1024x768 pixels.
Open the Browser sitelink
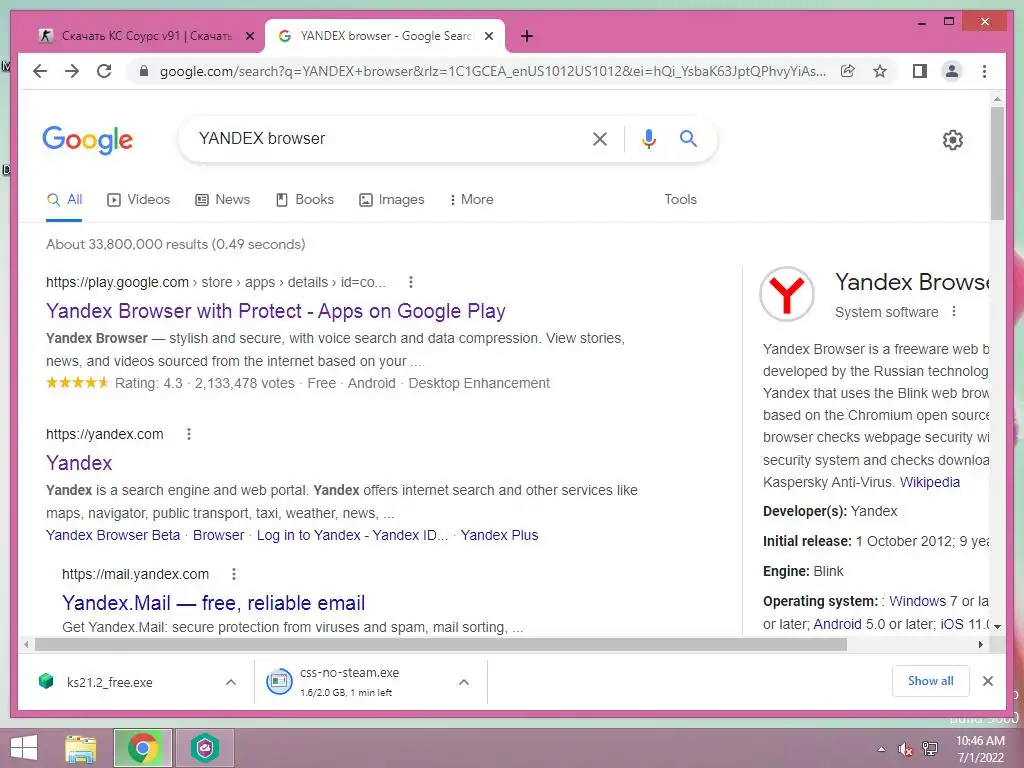point(218,536)
